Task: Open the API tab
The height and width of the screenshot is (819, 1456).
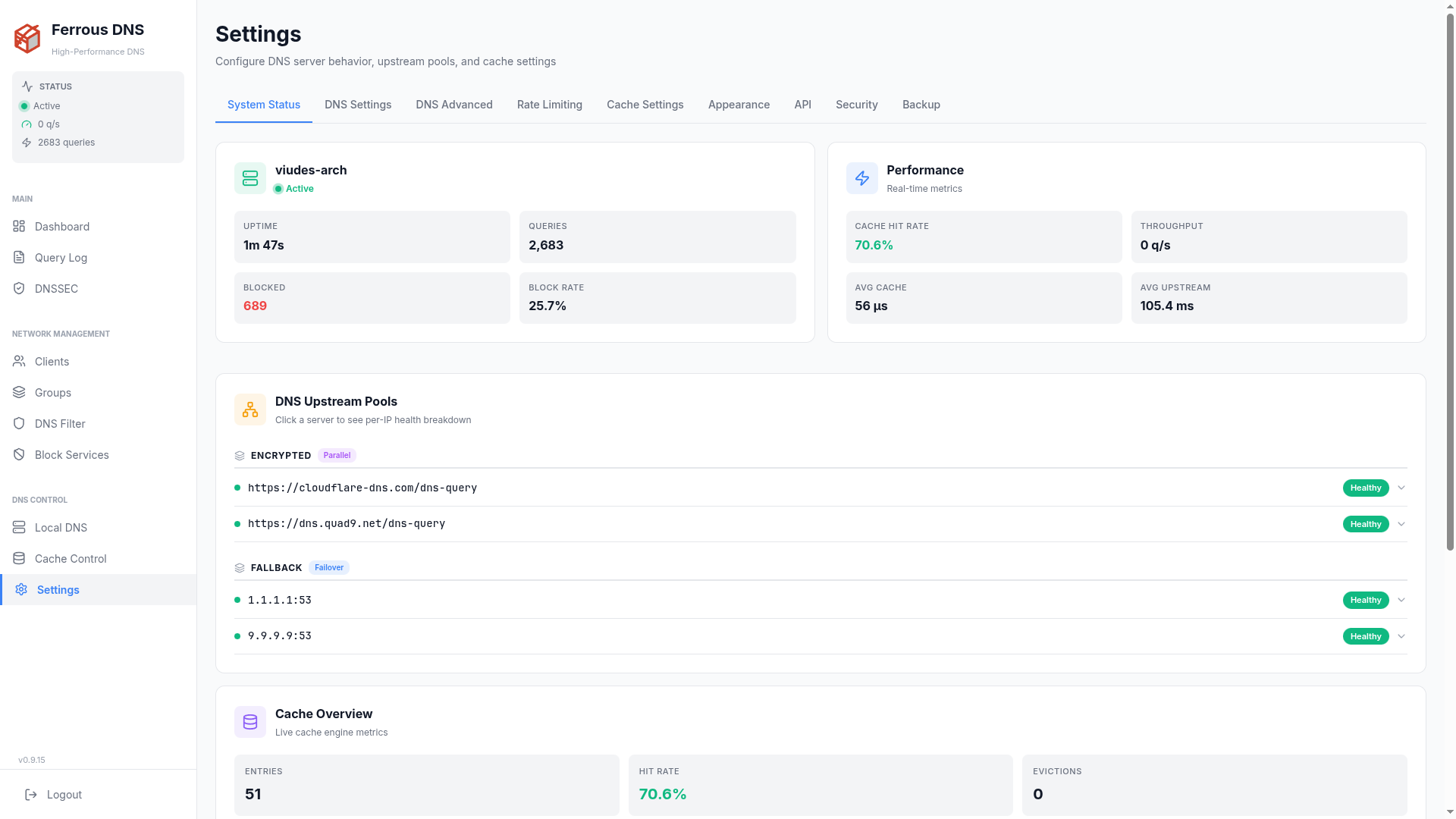Action: click(x=803, y=105)
